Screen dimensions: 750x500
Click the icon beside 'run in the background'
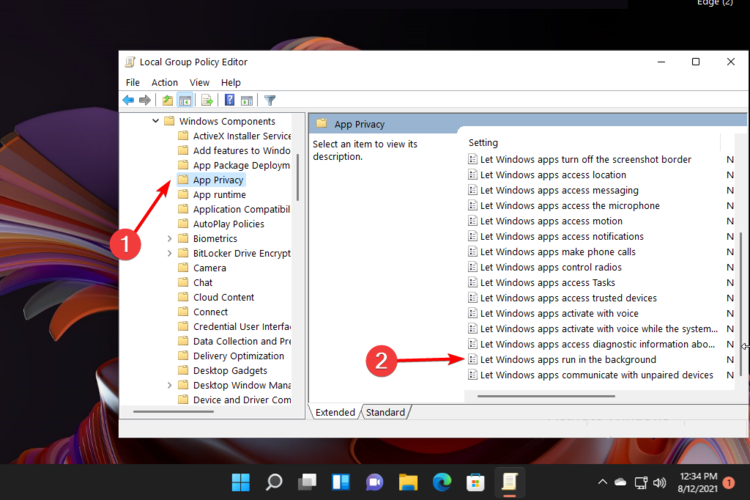pos(473,359)
